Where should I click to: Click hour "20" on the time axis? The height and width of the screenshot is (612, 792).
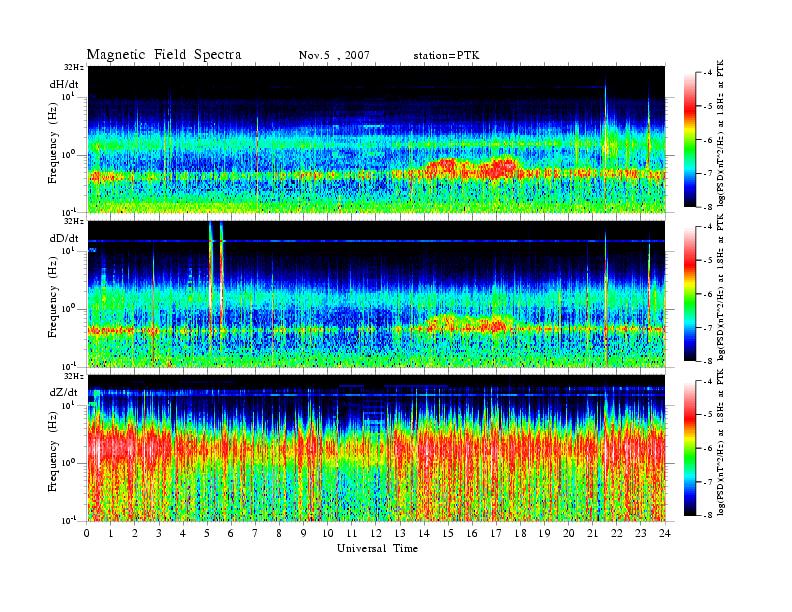tap(569, 533)
